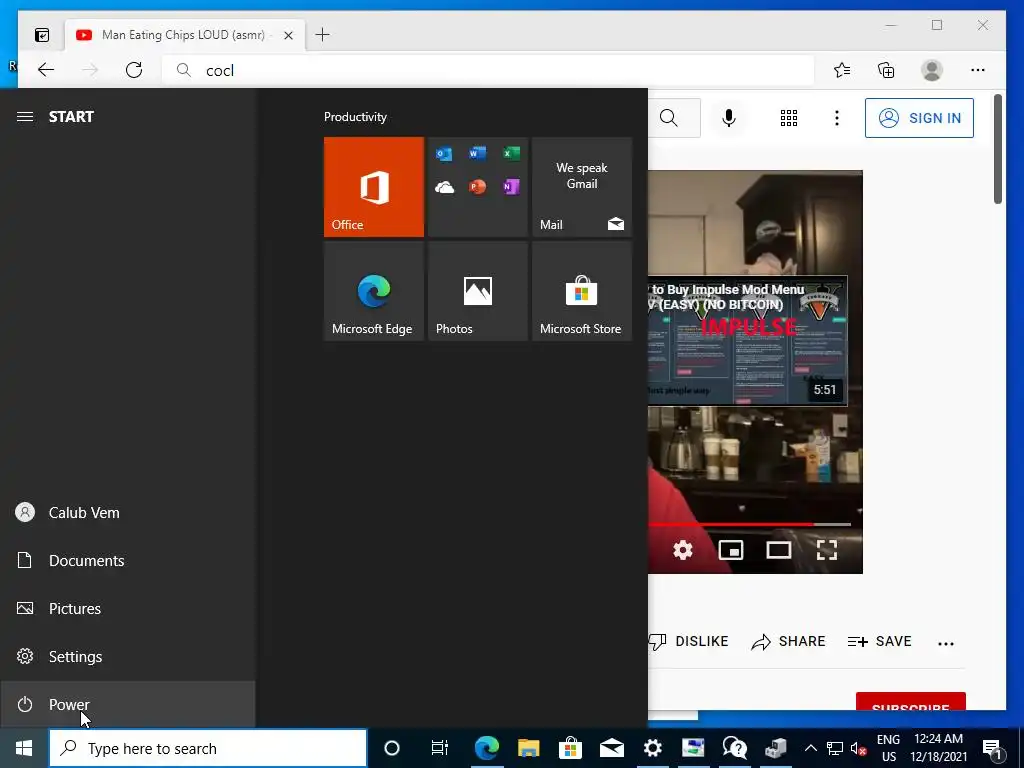Seek on the red video progress bar
Image resolution: width=1024 pixels, height=768 pixels.
(x=749, y=524)
